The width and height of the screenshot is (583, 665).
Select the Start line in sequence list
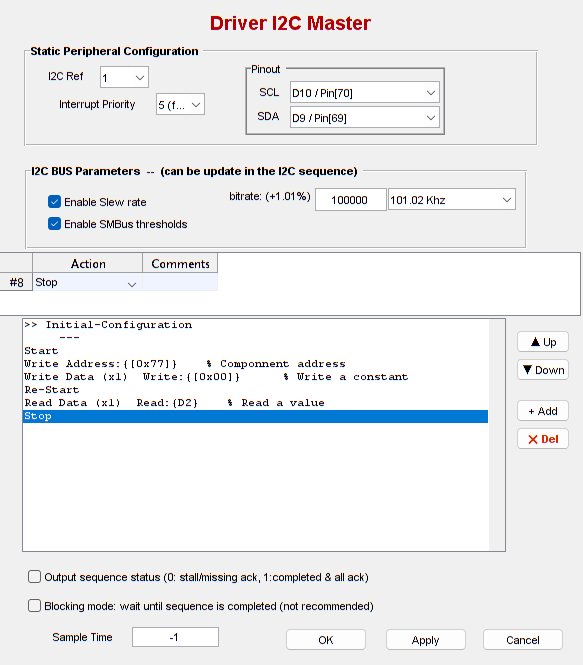pyautogui.click(x=255, y=351)
